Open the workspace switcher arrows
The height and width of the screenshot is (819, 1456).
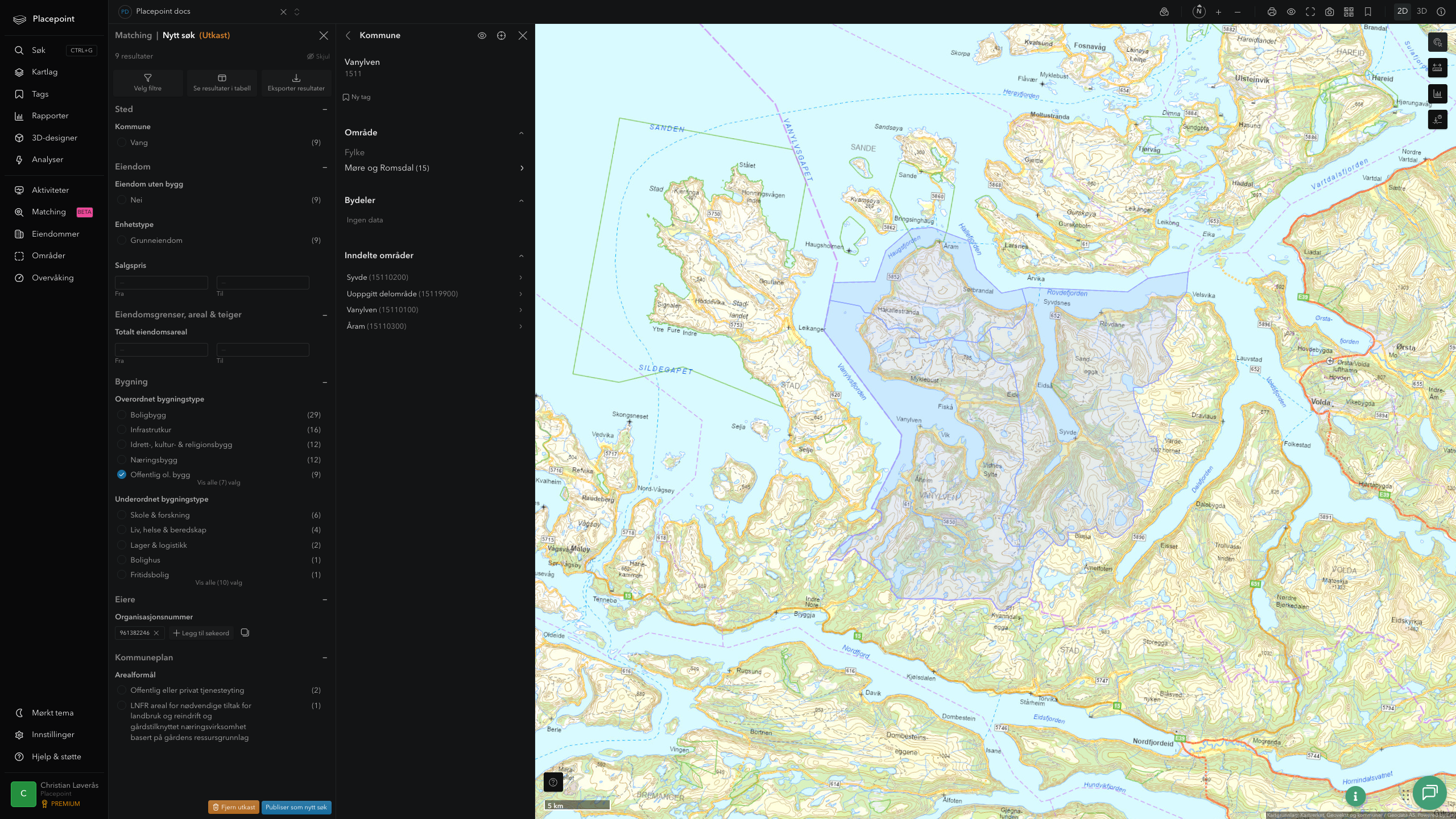tap(297, 12)
